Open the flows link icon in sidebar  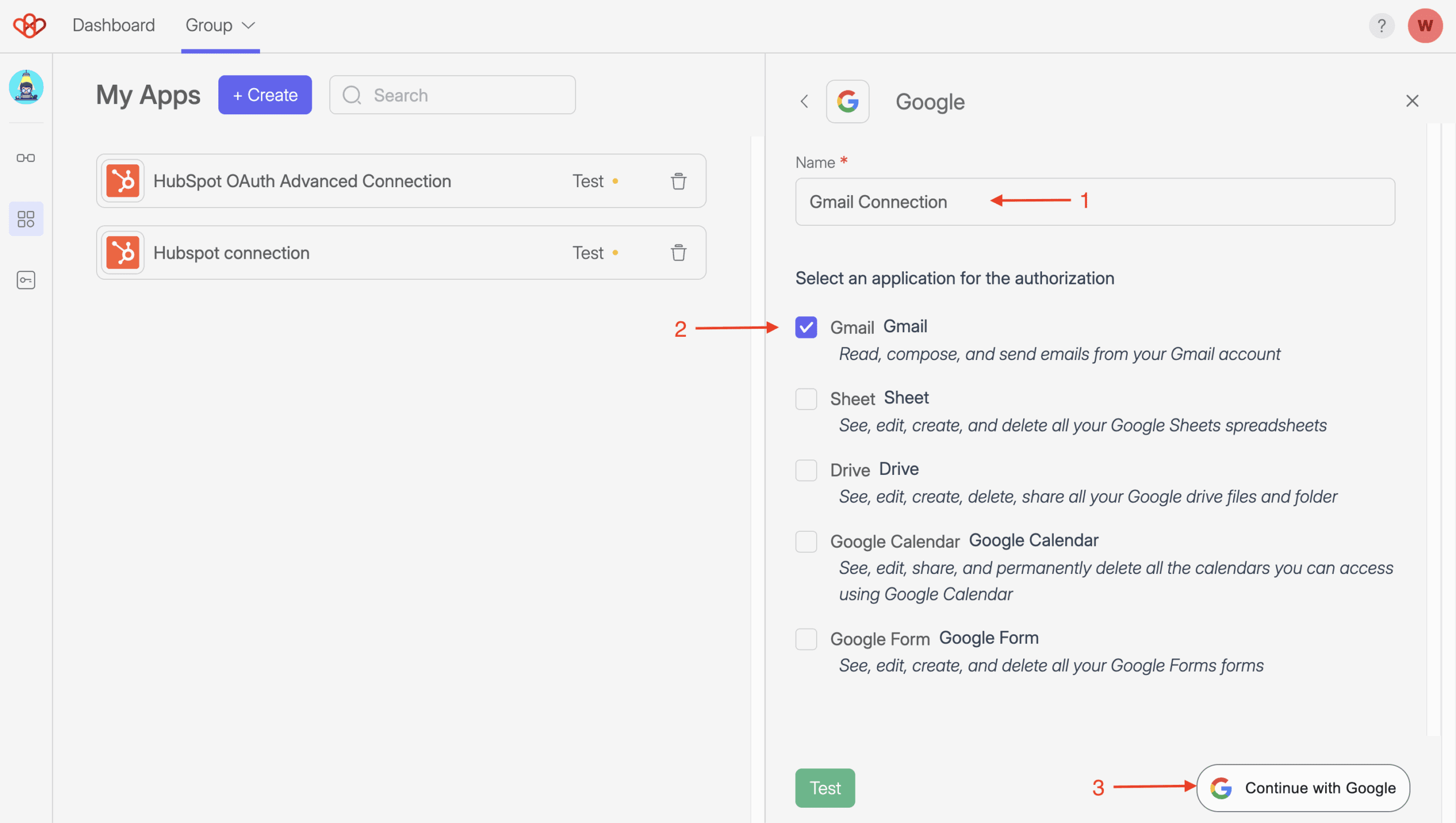[26, 158]
